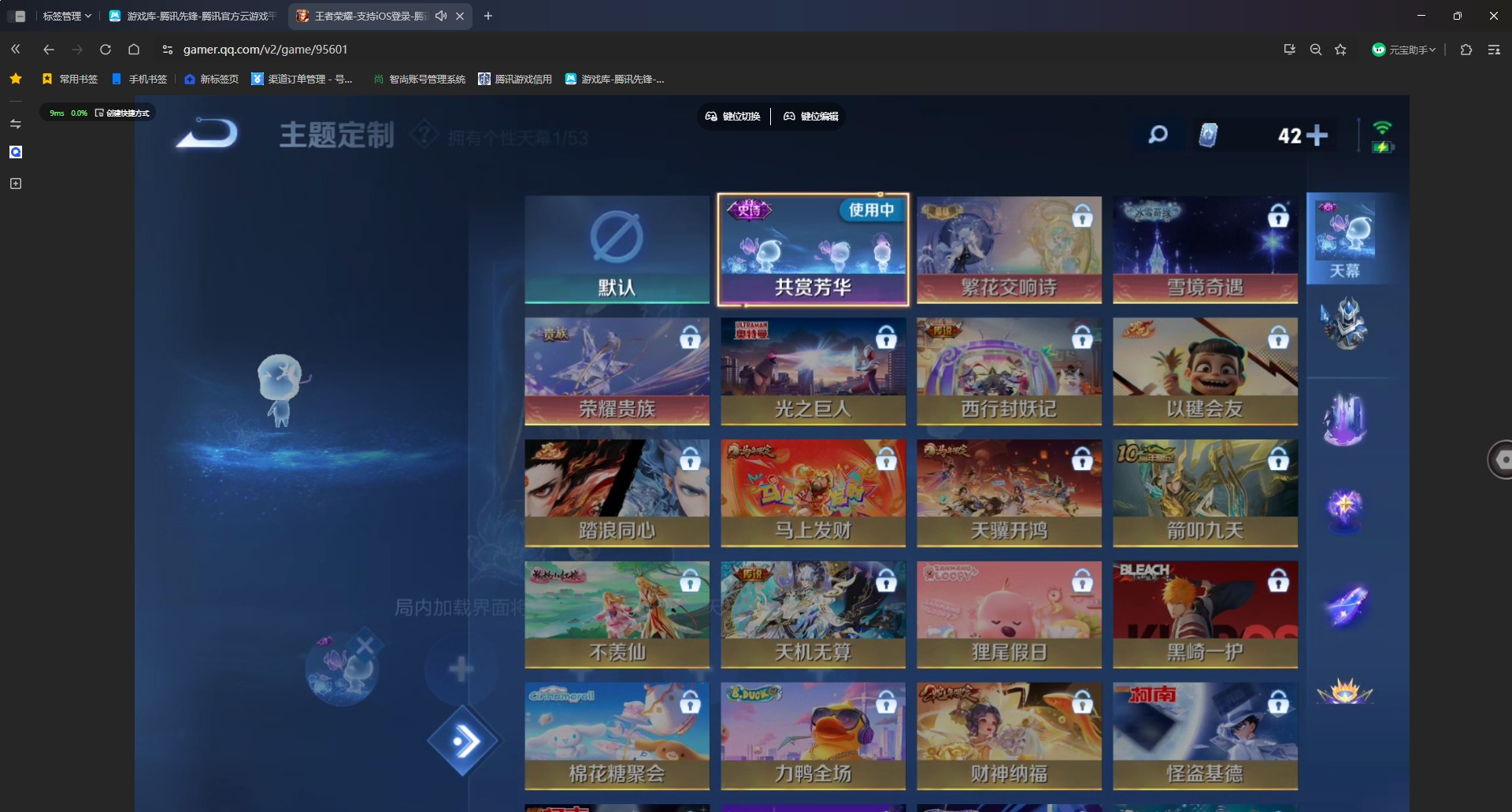Select the 狸尾假日 theme card
This screenshot has width=1512, height=812.
pyautogui.click(x=1010, y=614)
